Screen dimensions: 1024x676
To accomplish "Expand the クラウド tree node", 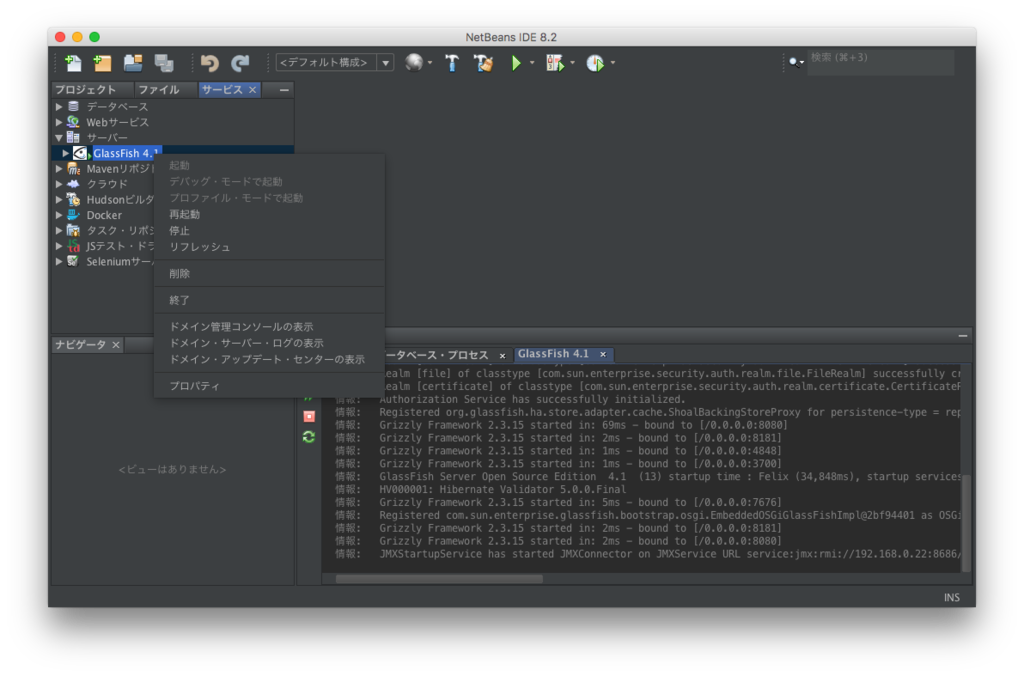I will (x=59, y=184).
